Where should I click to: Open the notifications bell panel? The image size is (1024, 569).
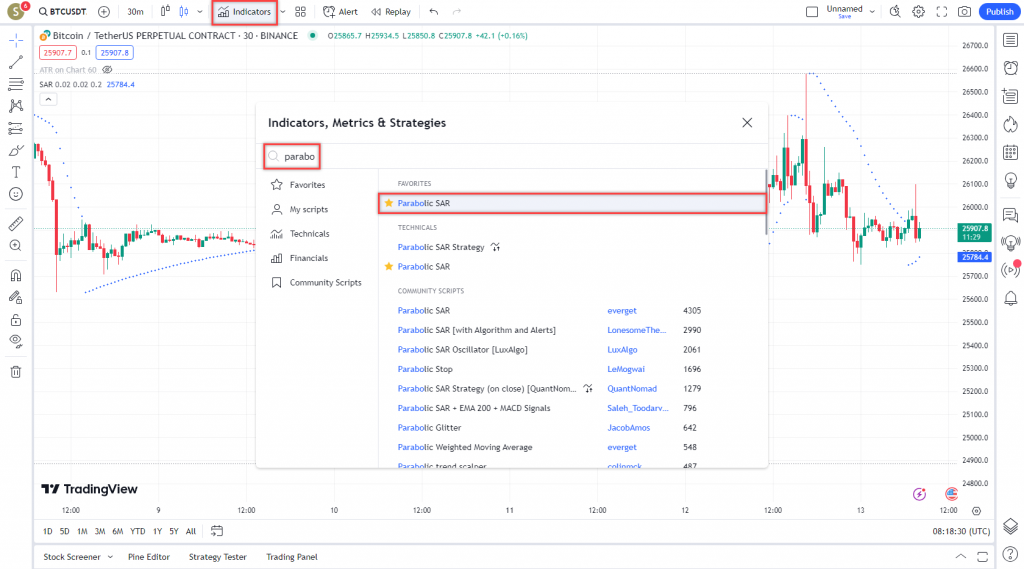1010,299
